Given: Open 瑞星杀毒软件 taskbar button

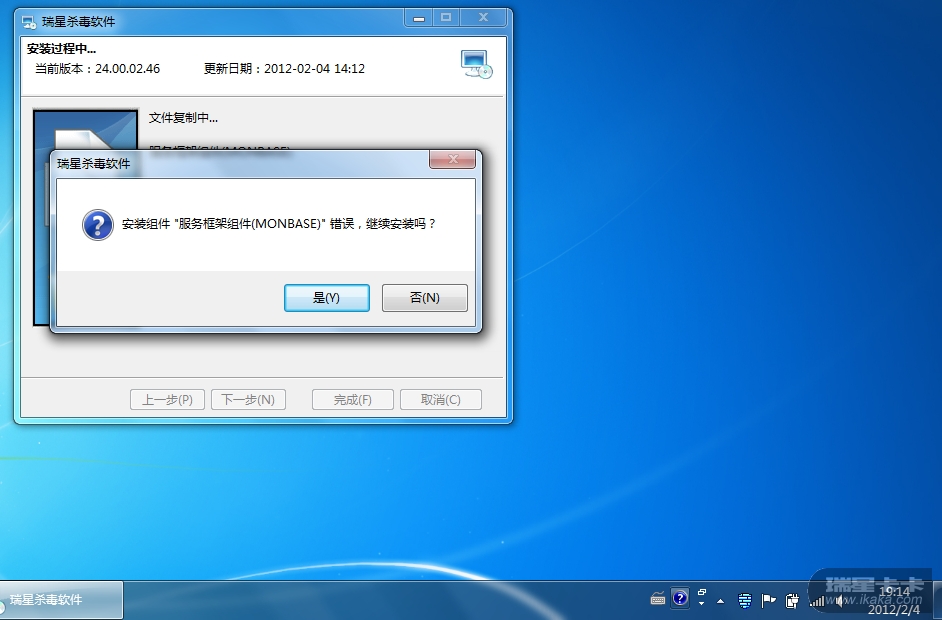Looking at the screenshot, I should pos(61,600).
